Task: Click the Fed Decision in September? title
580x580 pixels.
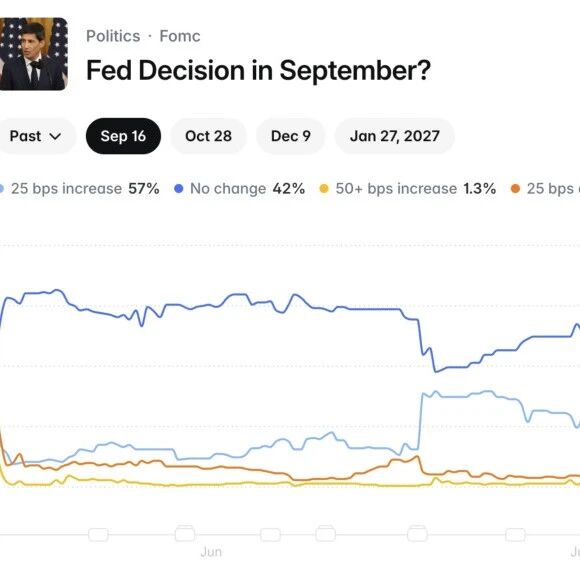Action: pos(258,70)
